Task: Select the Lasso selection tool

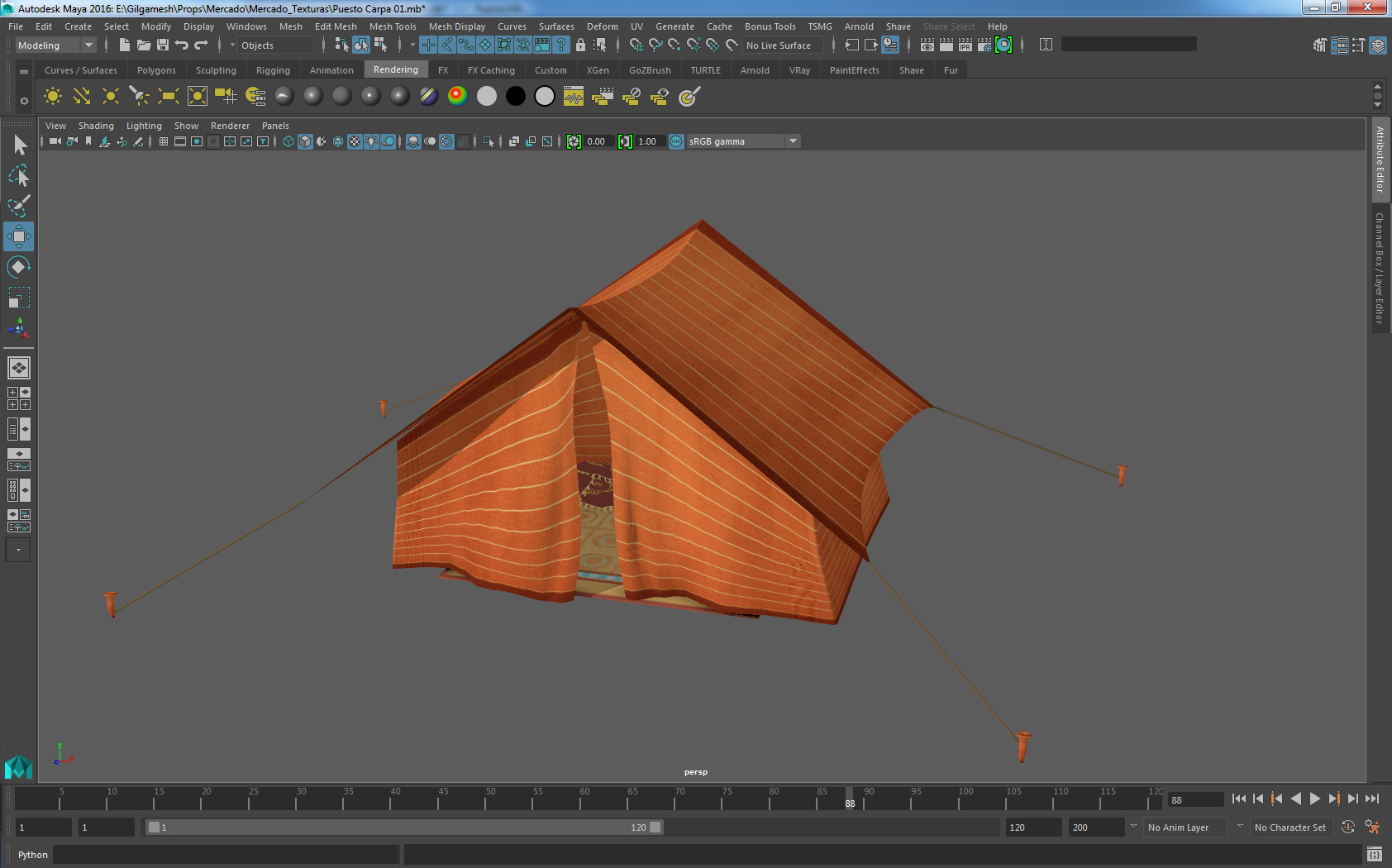Action: pyautogui.click(x=18, y=176)
